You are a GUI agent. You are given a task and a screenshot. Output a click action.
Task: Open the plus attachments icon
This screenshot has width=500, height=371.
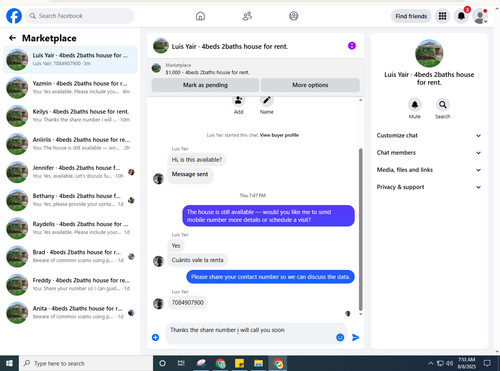coord(155,337)
